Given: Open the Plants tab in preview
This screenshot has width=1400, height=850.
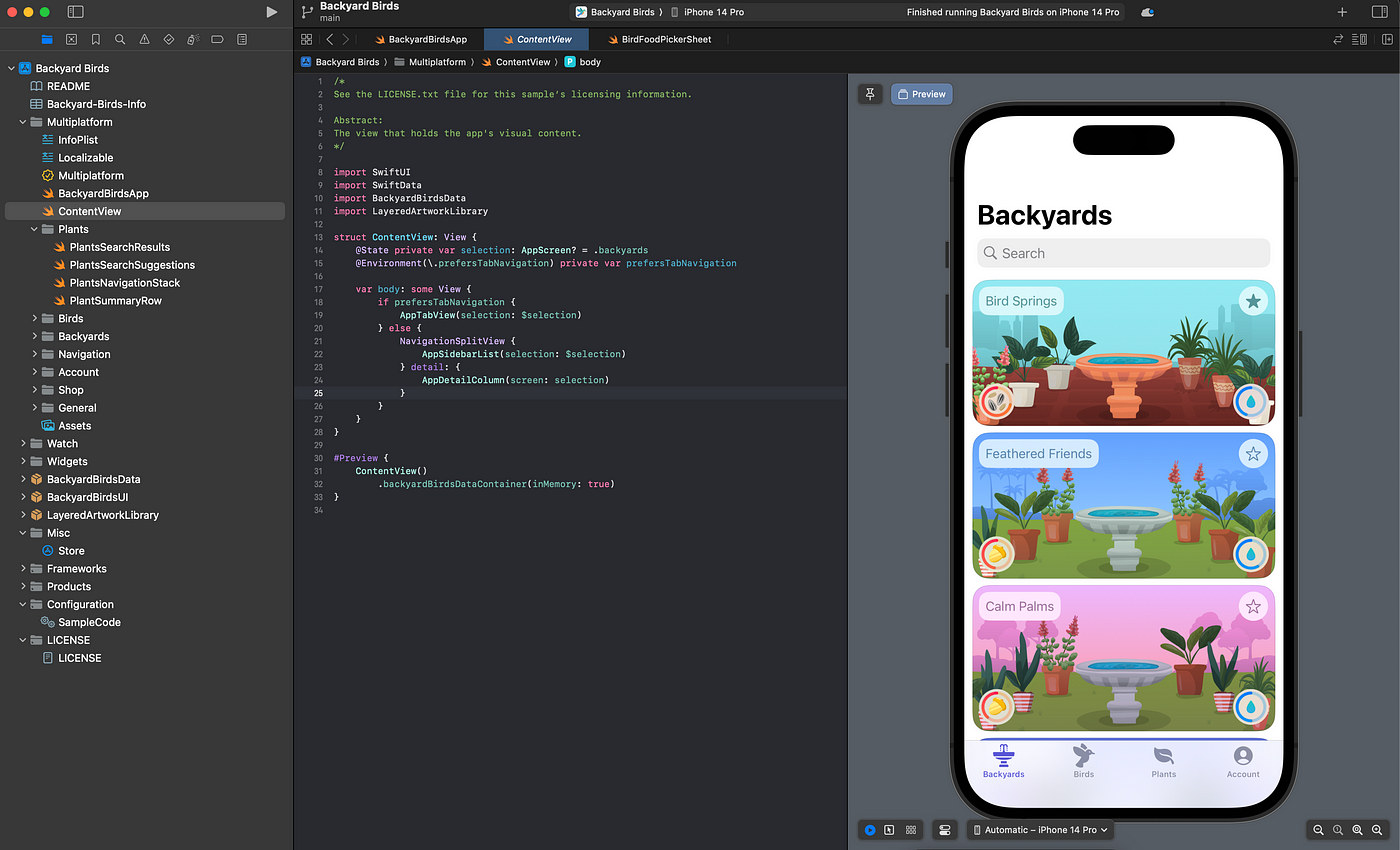Looking at the screenshot, I should [x=1163, y=761].
